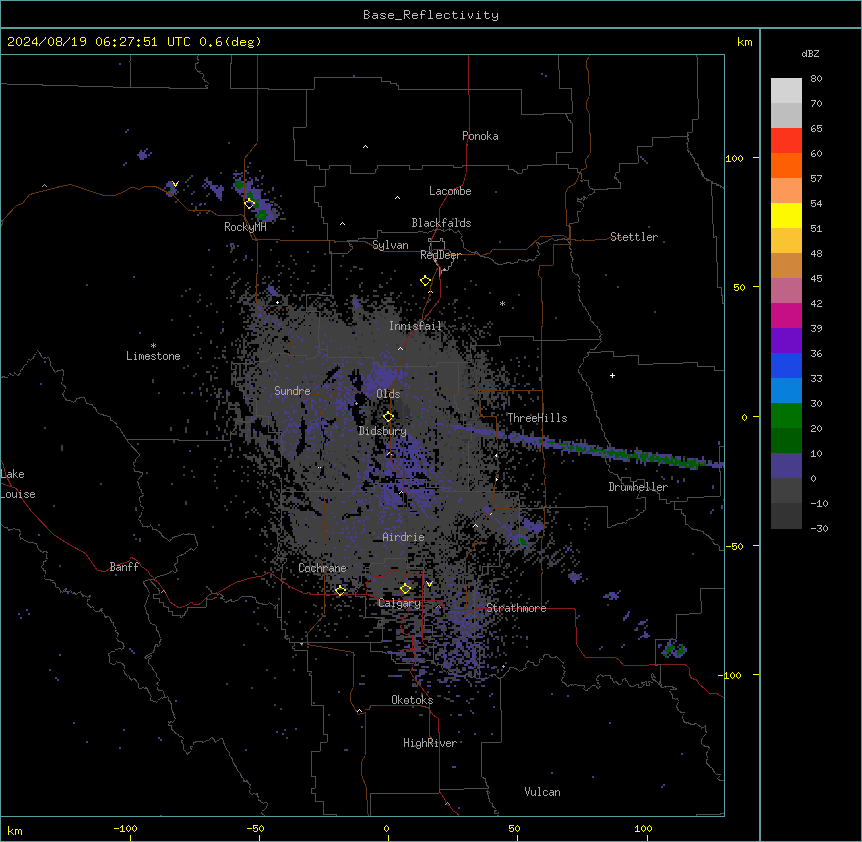862x842 pixels.
Task: Click the Strathmore town label
Action: 516,608
